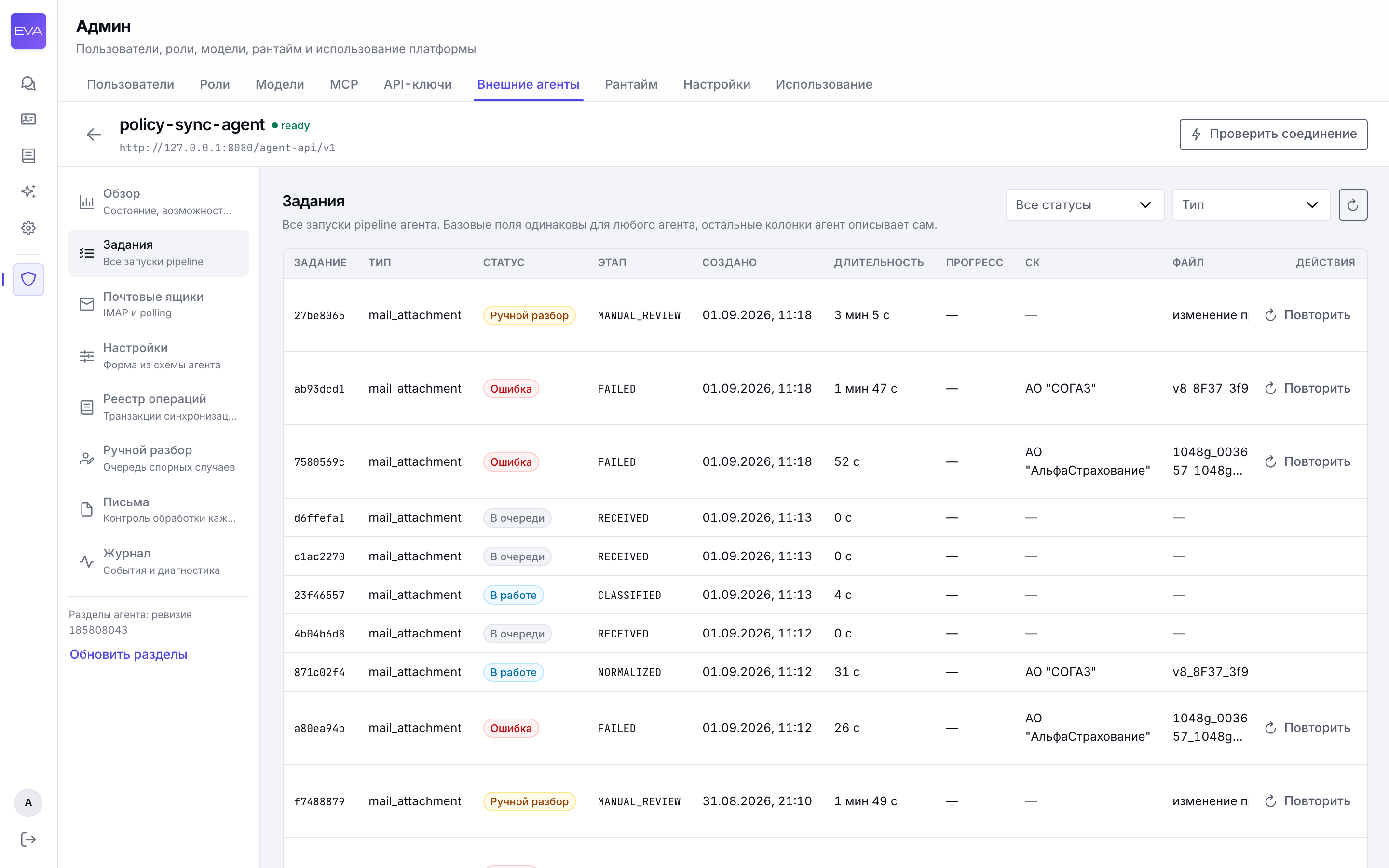
Task: Open the API-ключи tab
Action: tap(417, 84)
